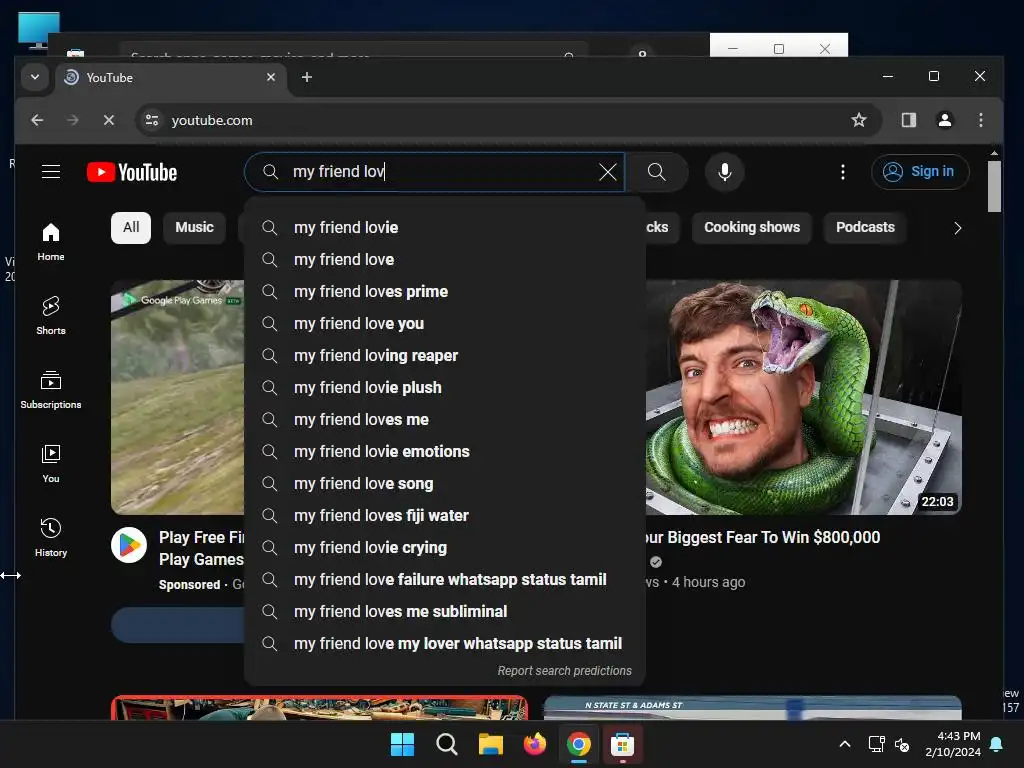1024x768 pixels.
Task: Click the YouTube logo
Action: [132, 172]
